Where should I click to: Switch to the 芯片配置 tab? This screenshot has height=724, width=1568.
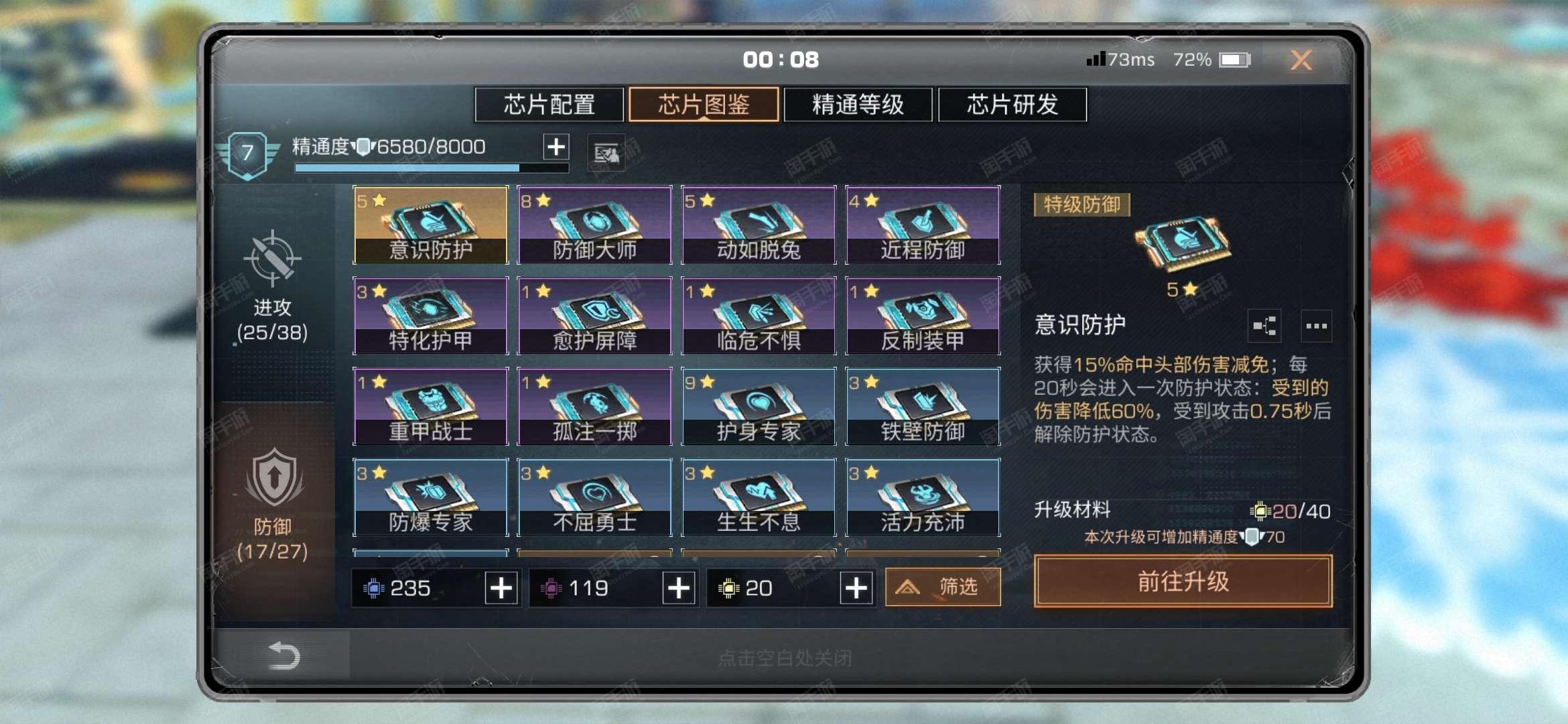[549, 105]
